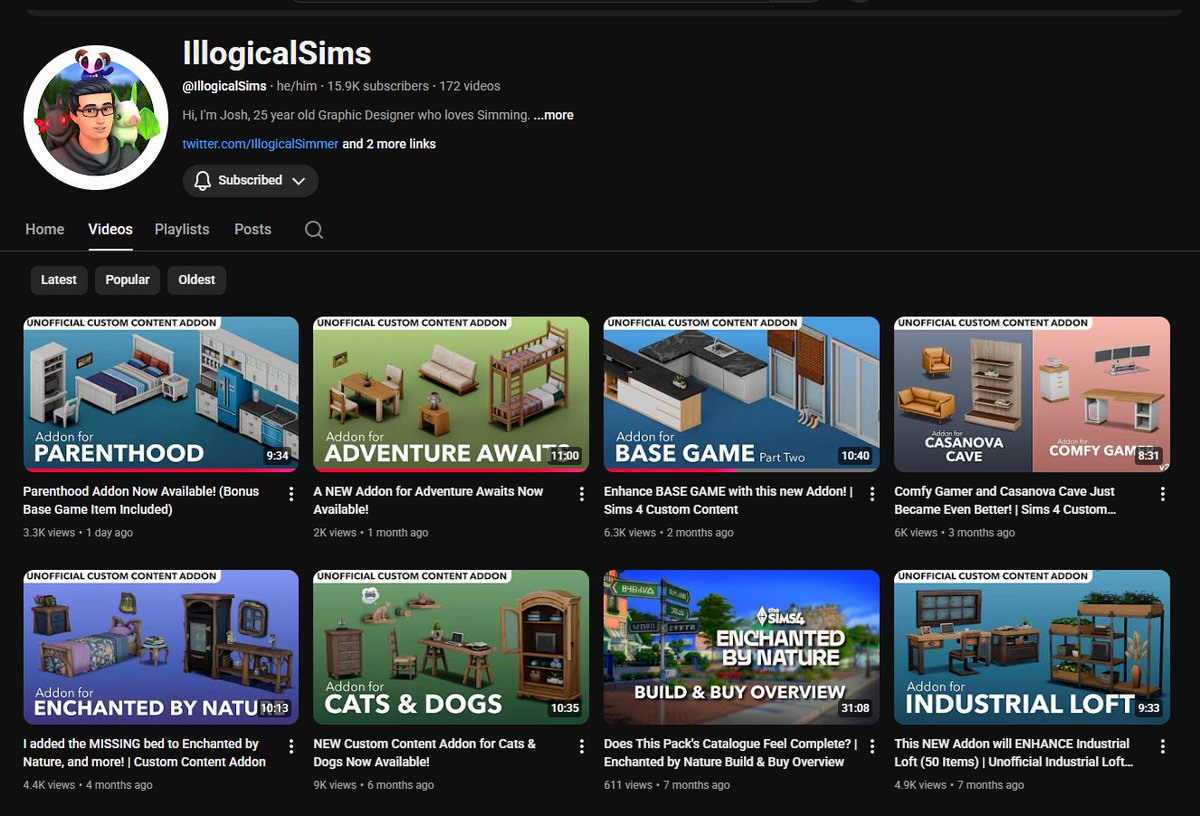The image size is (1200, 816).
Task: Open options menu for Parenthood Addon video
Action: coord(291,494)
